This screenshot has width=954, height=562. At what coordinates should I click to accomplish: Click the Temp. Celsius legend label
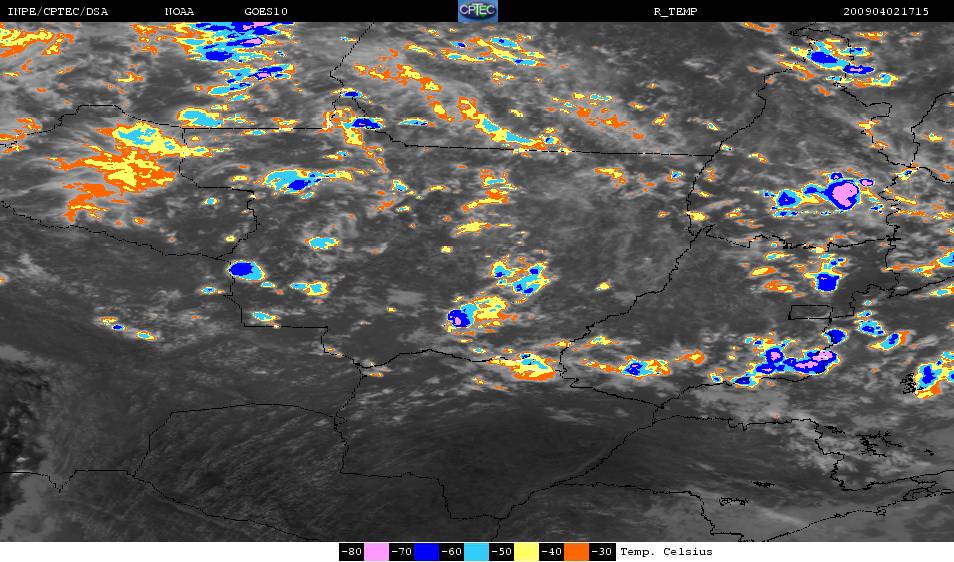point(666,552)
